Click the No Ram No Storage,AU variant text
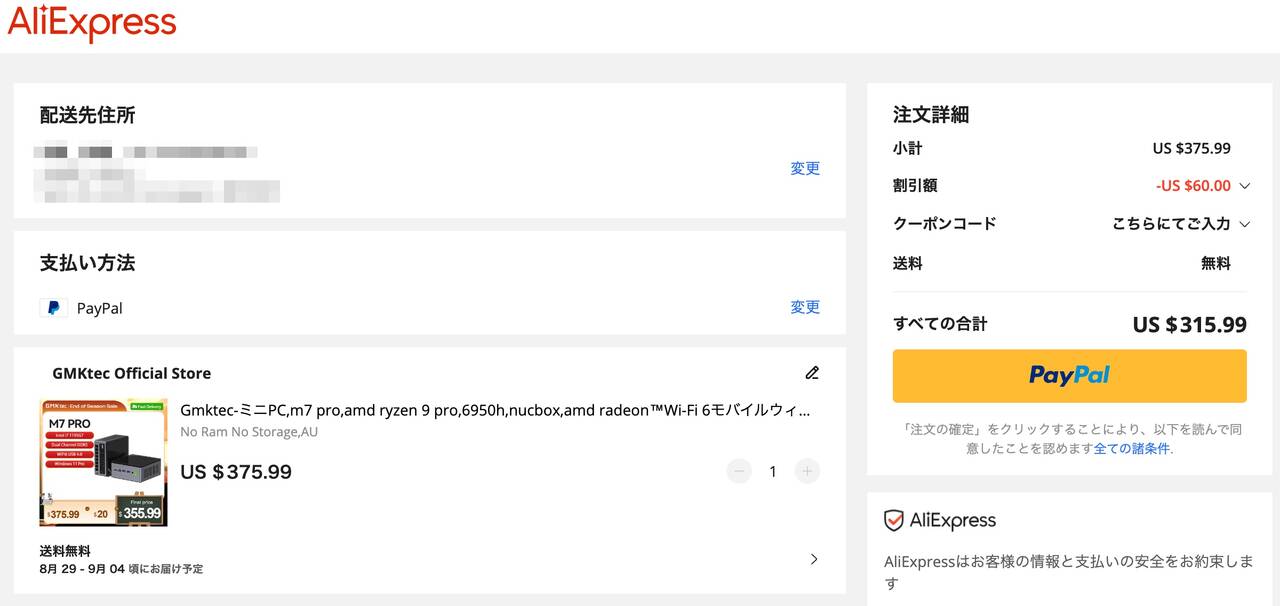This screenshot has width=1280, height=606. click(249, 432)
